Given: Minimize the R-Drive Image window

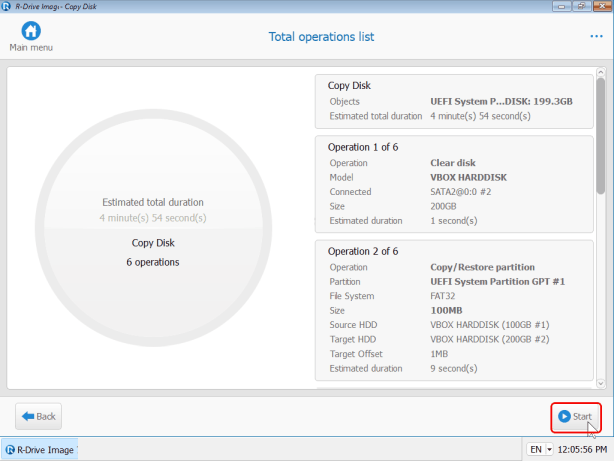Looking at the screenshot, I should (x=562, y=6).
